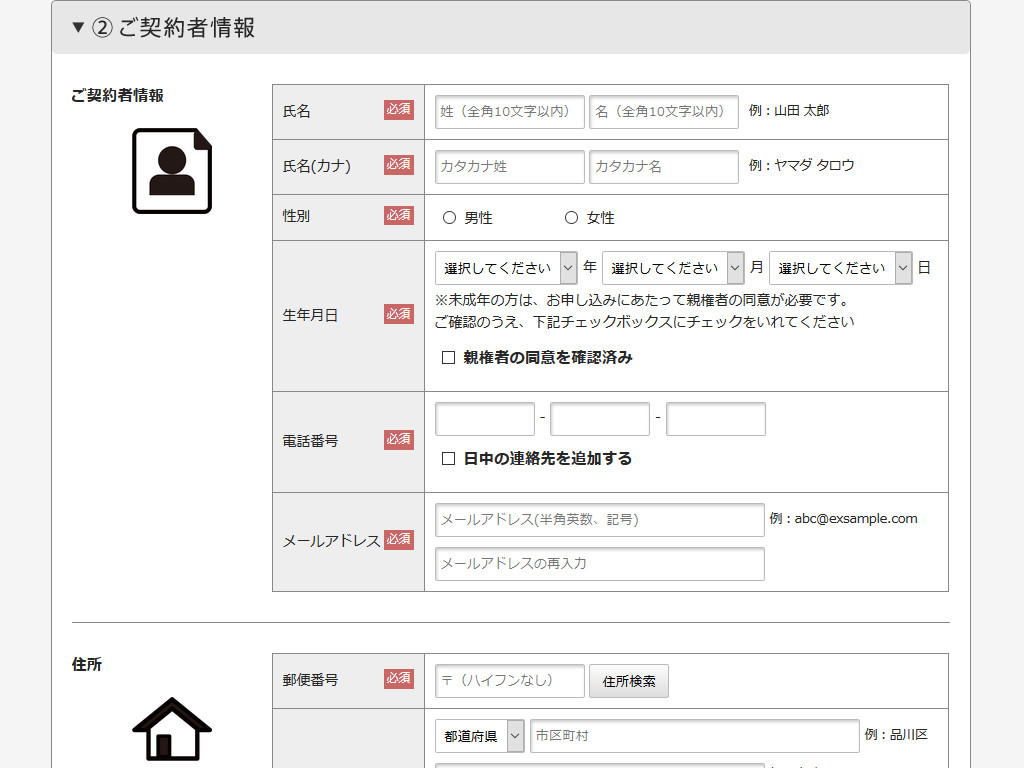Click the 住所検索 button
This screenshot has width=1024, height=768.
click(629, 681)
